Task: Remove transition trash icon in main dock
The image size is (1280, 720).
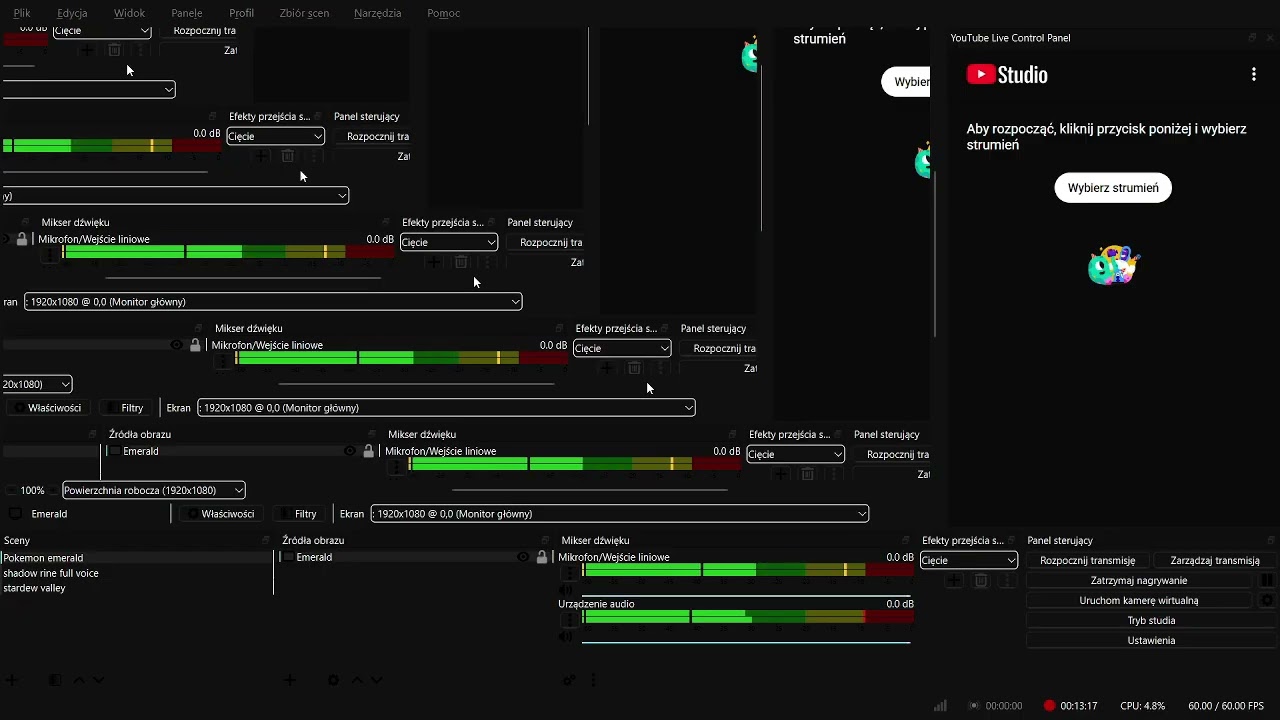Action: pos(981,580)
